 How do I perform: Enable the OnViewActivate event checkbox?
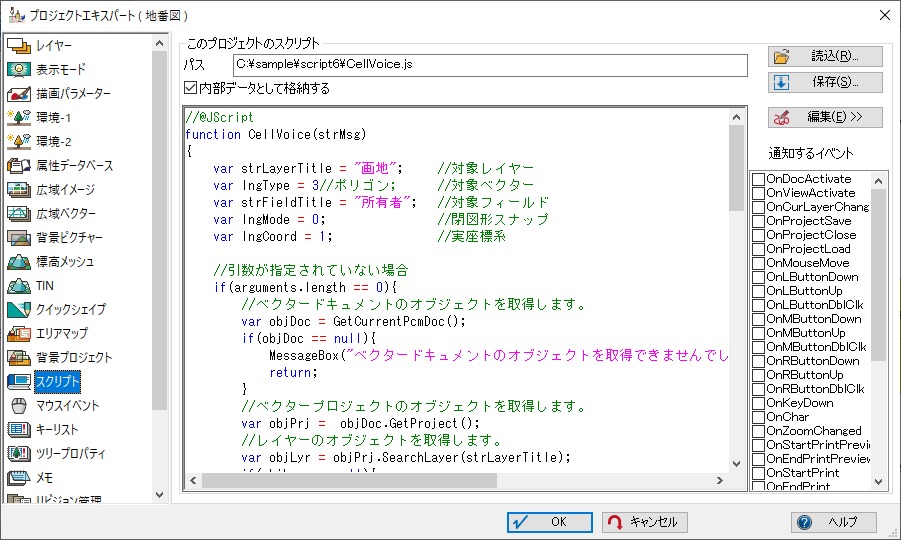[758, 193]
